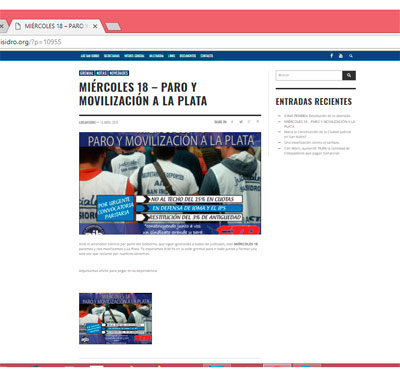The image size is (400, 390).
Task: Open the first recent entry about Resolución de la asamblea
Action: (x=317, y=116)
